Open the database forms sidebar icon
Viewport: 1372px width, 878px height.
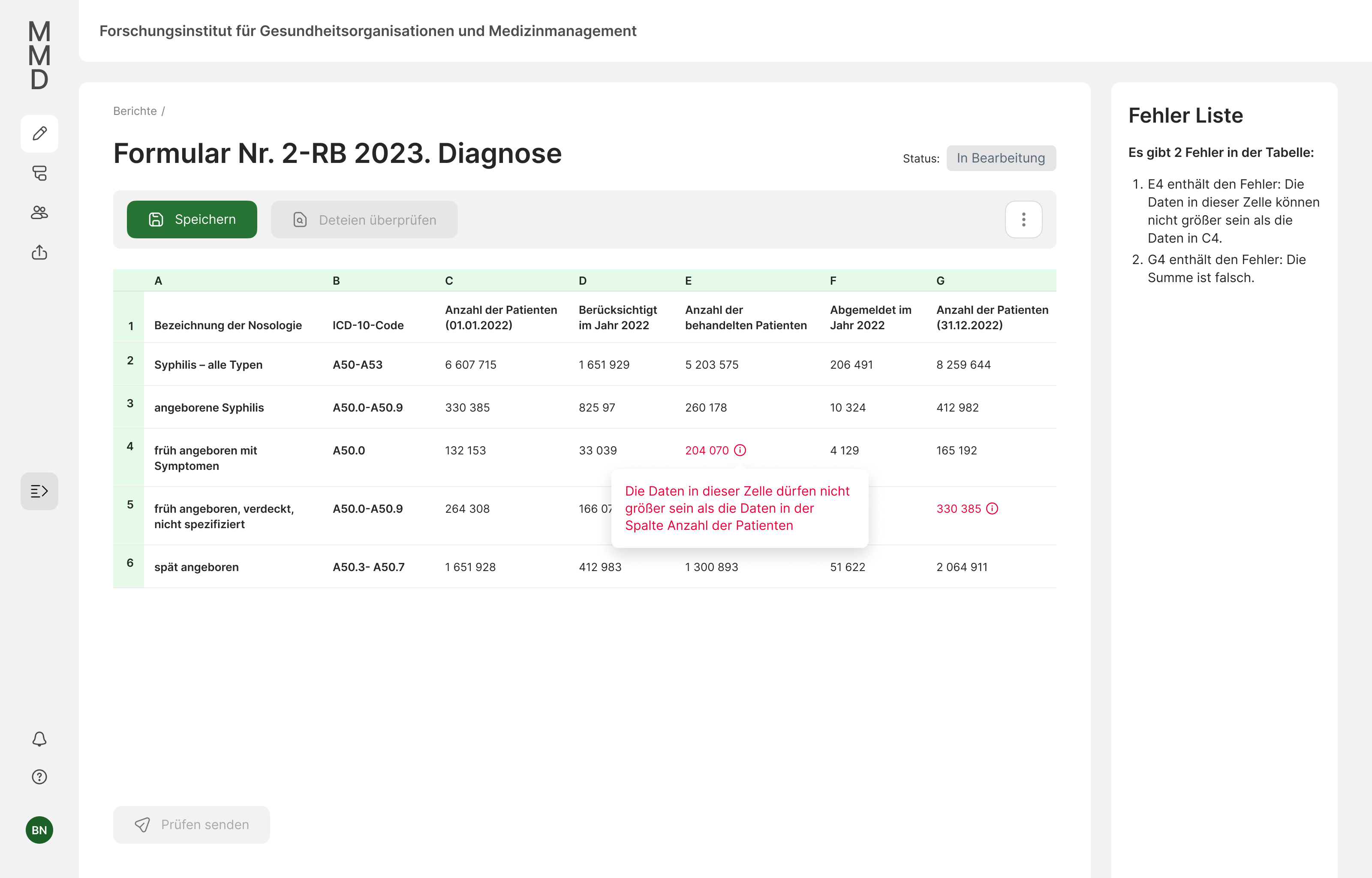(39, 173)
